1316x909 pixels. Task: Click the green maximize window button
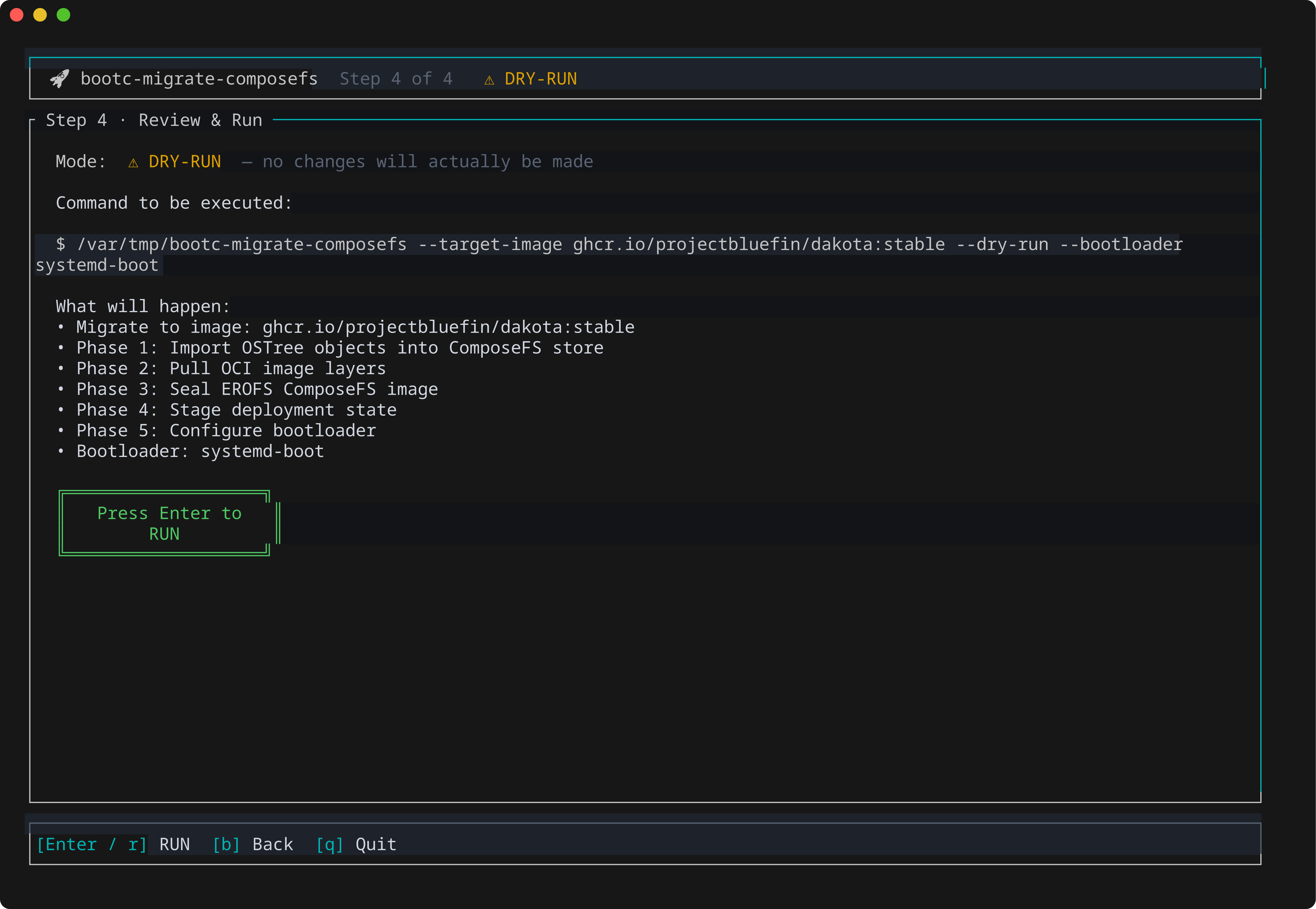click(x=63, y=15)
